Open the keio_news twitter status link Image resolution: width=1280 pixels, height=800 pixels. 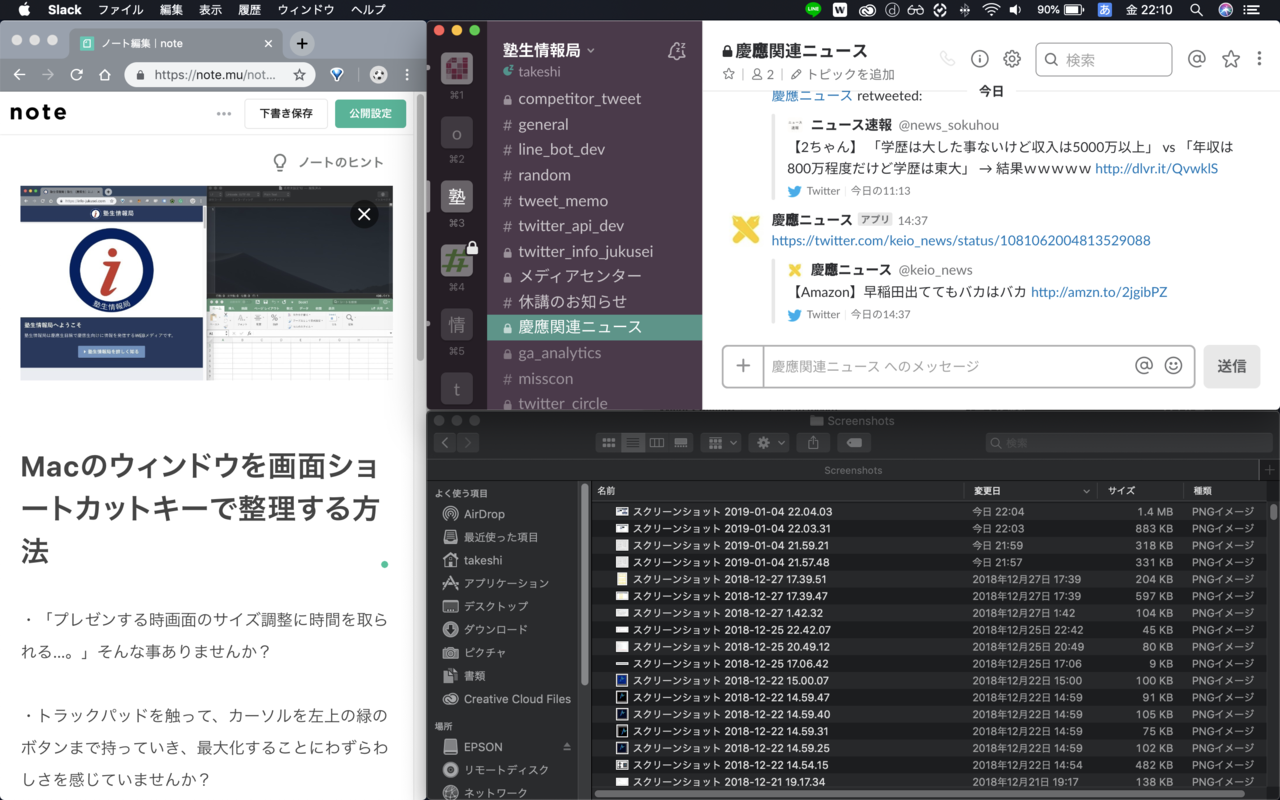click(x=961, y=241)
